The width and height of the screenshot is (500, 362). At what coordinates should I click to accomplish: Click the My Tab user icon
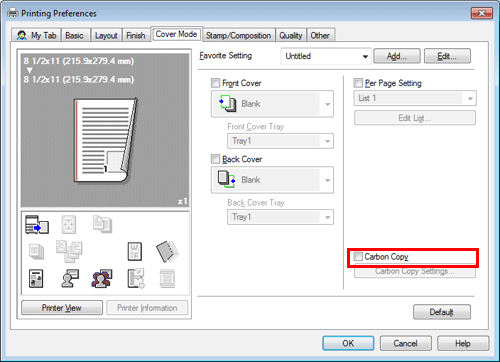click(x=22, y=35)
